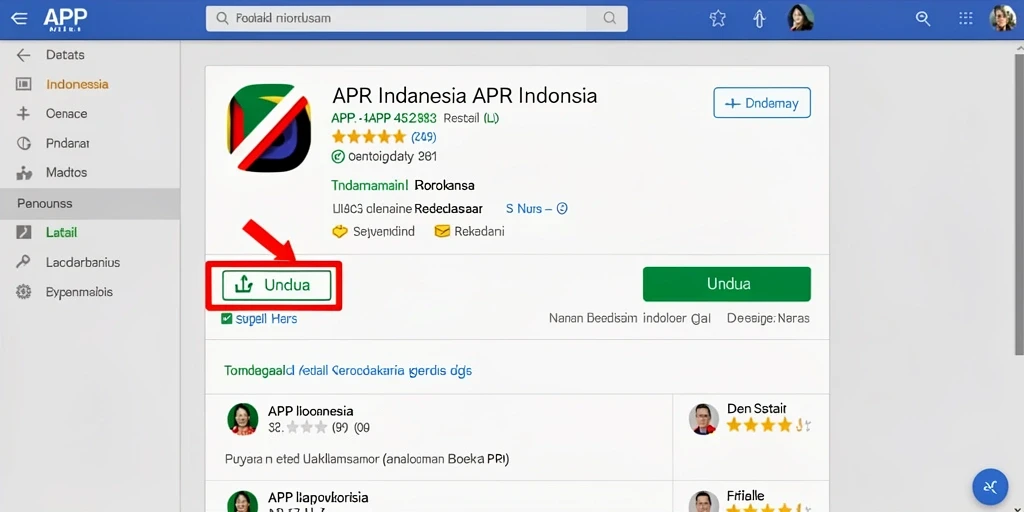Click the people icon beside Madtos
The width and height of the screenshot is (1024, 512).
[x=24, y=173]
